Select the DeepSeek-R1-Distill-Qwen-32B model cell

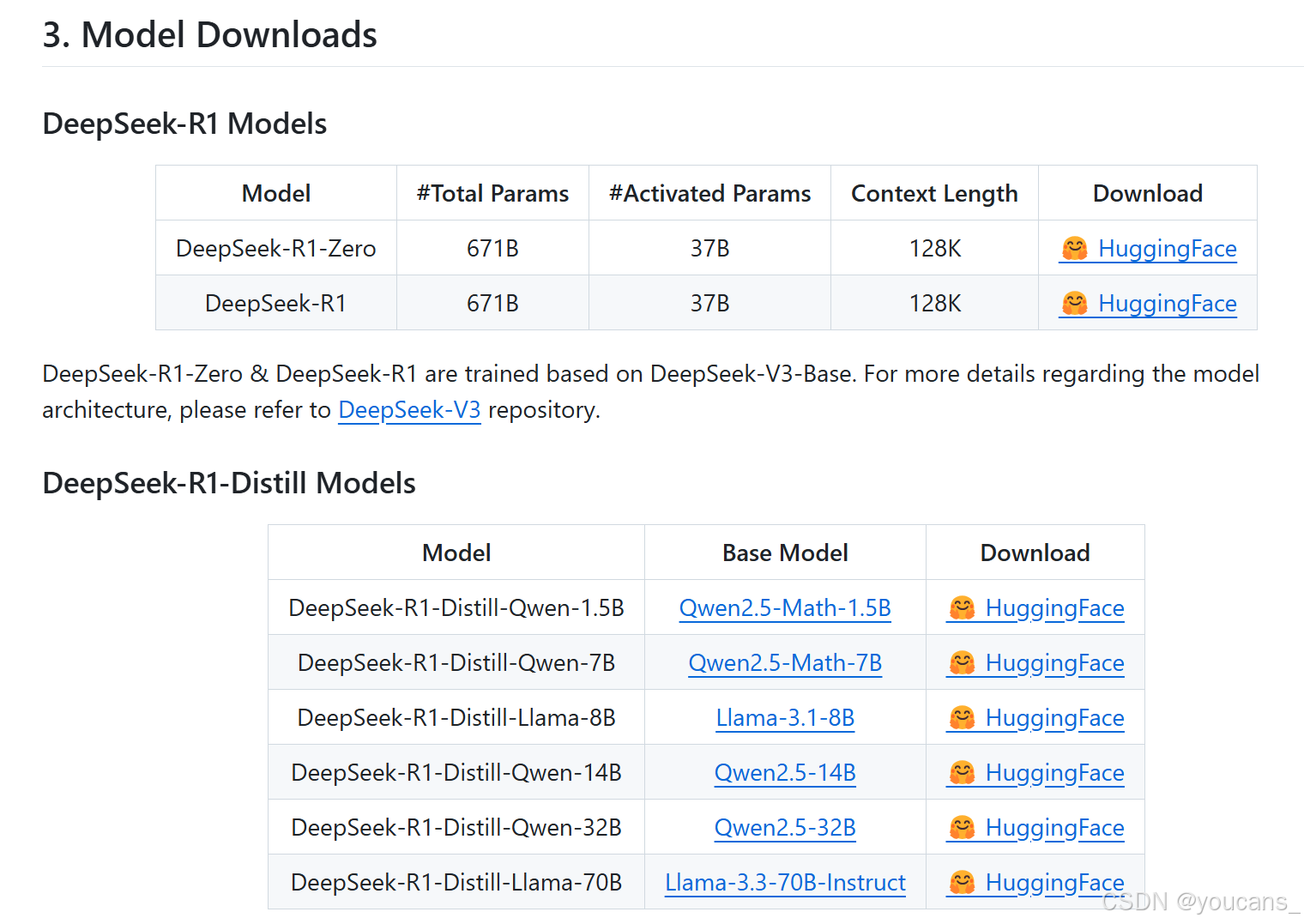456,827
